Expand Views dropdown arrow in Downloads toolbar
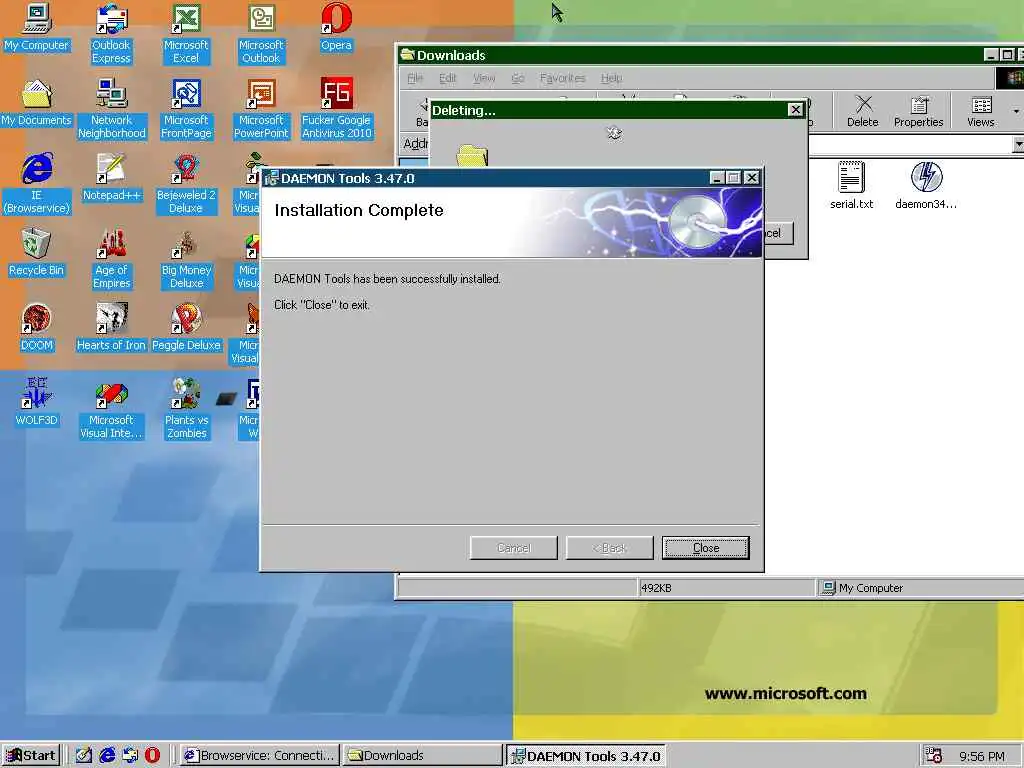The image size is (1024, 768). click(x=1016, y=111)
